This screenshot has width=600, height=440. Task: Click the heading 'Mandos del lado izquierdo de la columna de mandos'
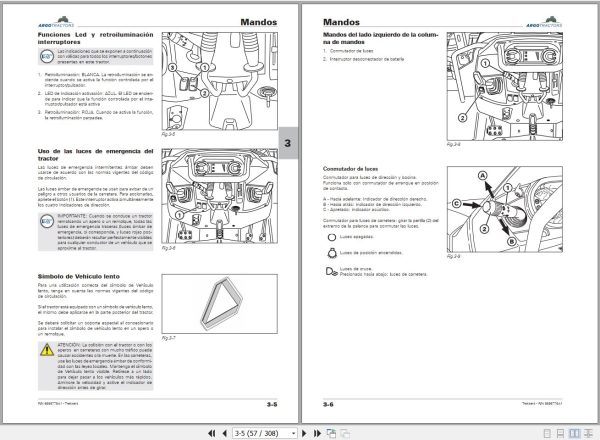tap(380, 38)
